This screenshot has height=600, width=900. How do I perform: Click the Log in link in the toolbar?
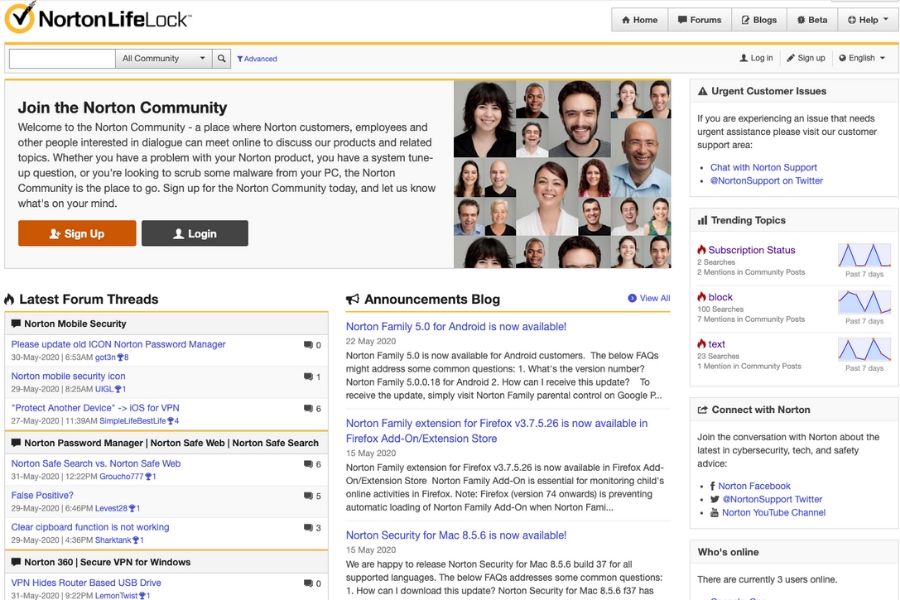click(x=756, y=58)
